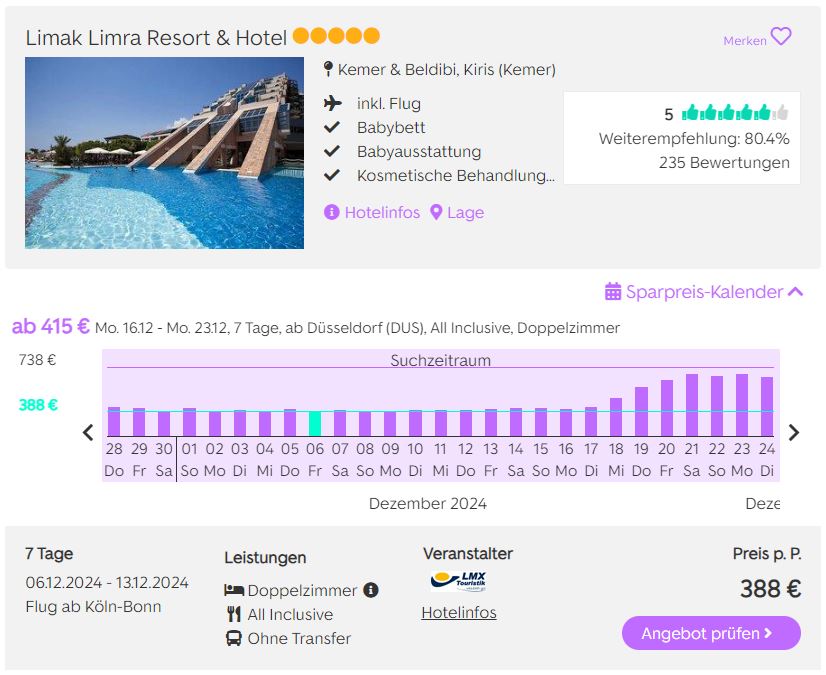The image size is (826, 675).
Task: Click the location pin before Kemer & Beldibi
Action: [x=328, y=69]
